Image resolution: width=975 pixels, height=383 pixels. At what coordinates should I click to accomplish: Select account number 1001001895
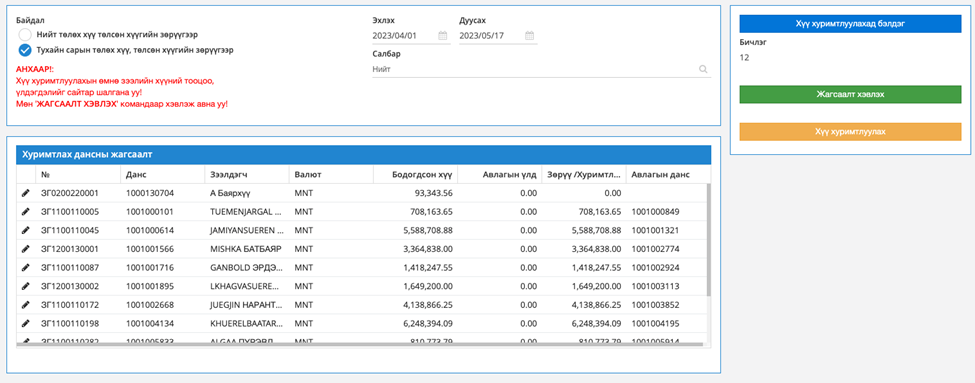(x=150, y=286)
